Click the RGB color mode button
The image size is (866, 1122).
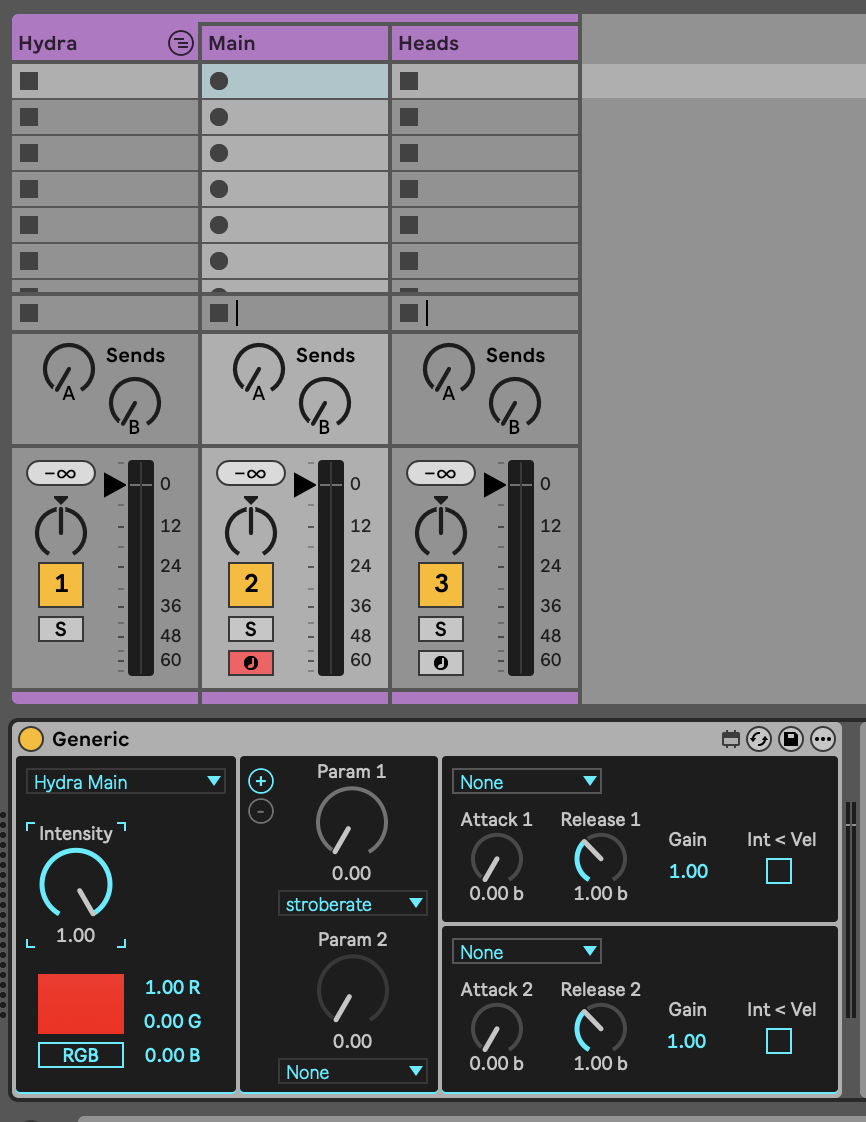click(80, 1055)
